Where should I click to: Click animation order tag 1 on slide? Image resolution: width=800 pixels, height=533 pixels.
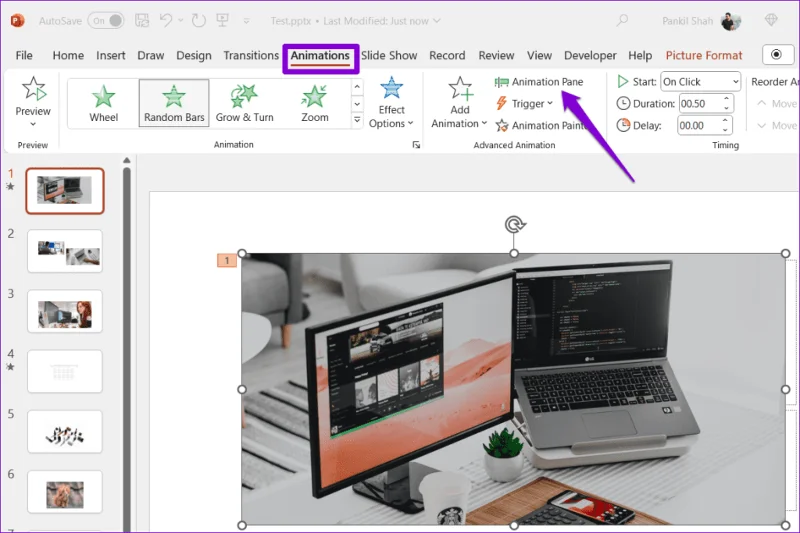pyautogui.click(x=227, y=261)
